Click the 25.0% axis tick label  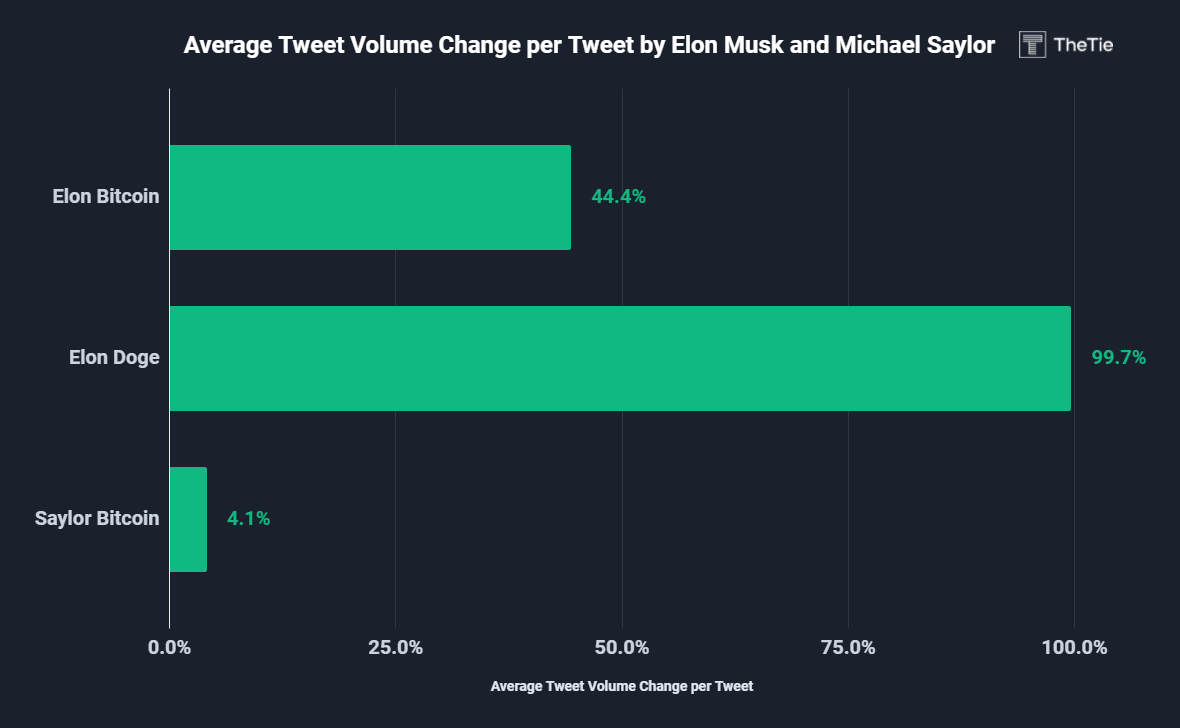pyautogui.click(x=395, y=647)
